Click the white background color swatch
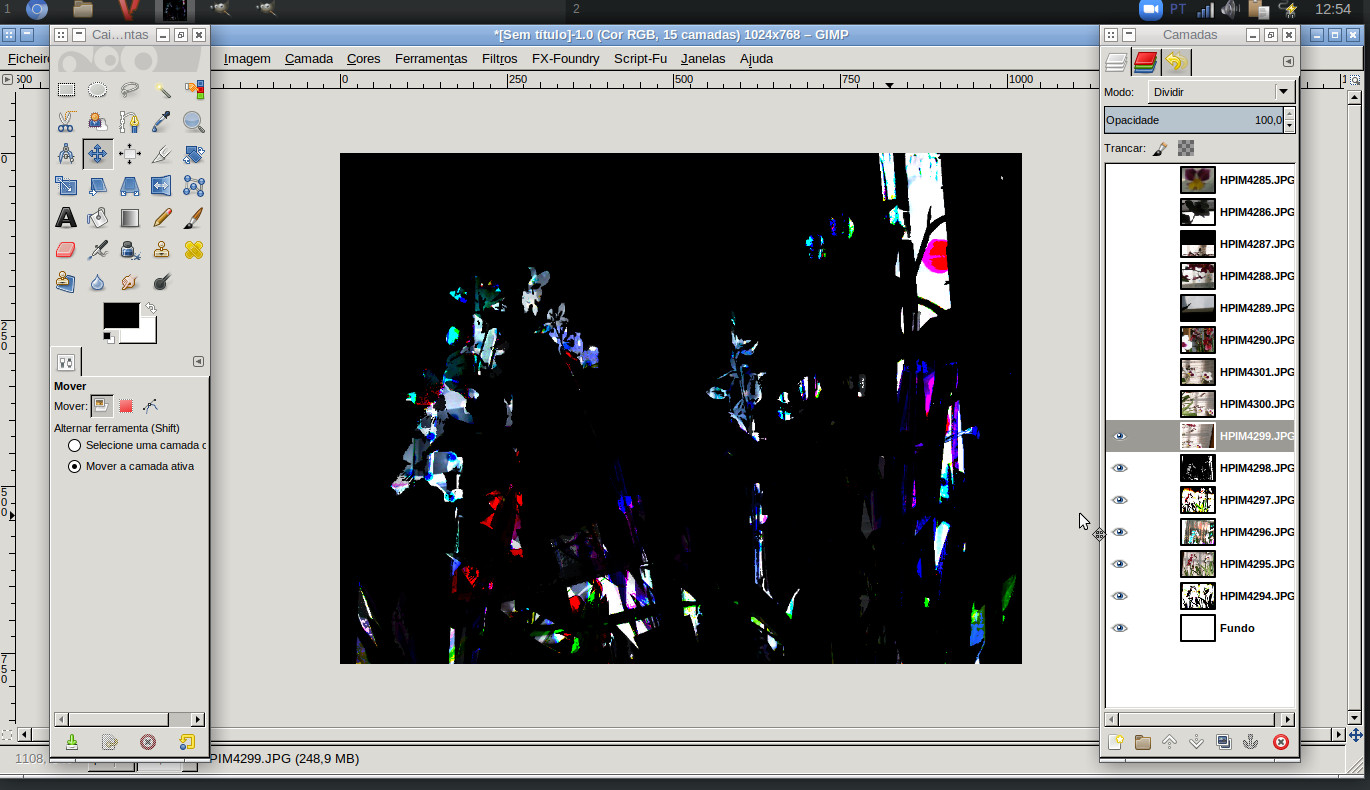The image size is (1370, 790). tap(146, 333)
